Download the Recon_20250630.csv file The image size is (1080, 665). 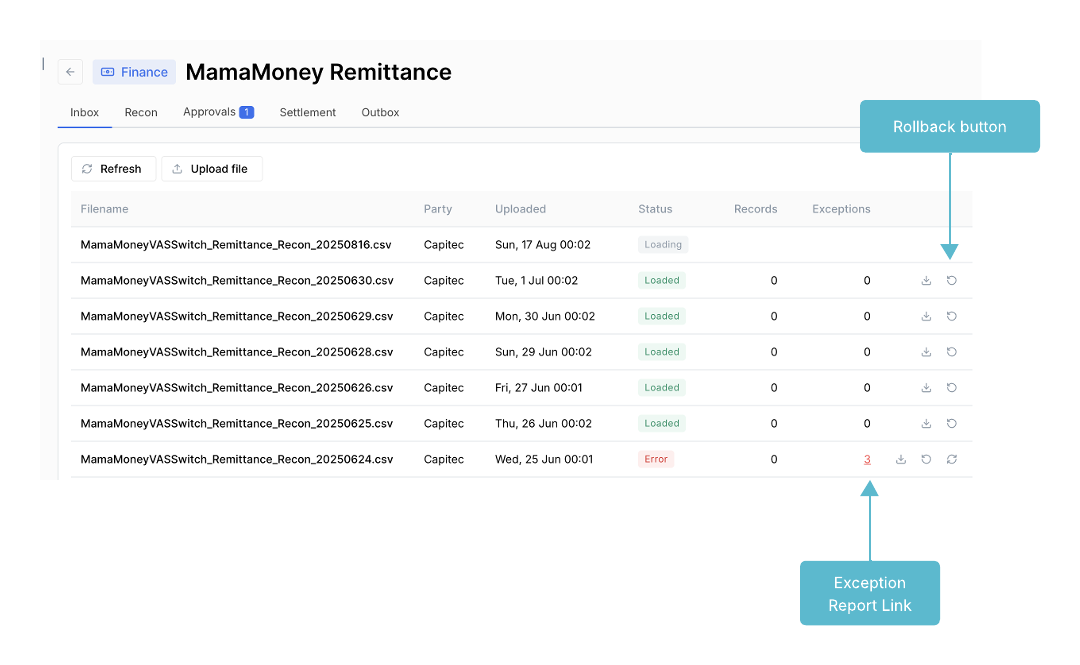click(926, 280)
